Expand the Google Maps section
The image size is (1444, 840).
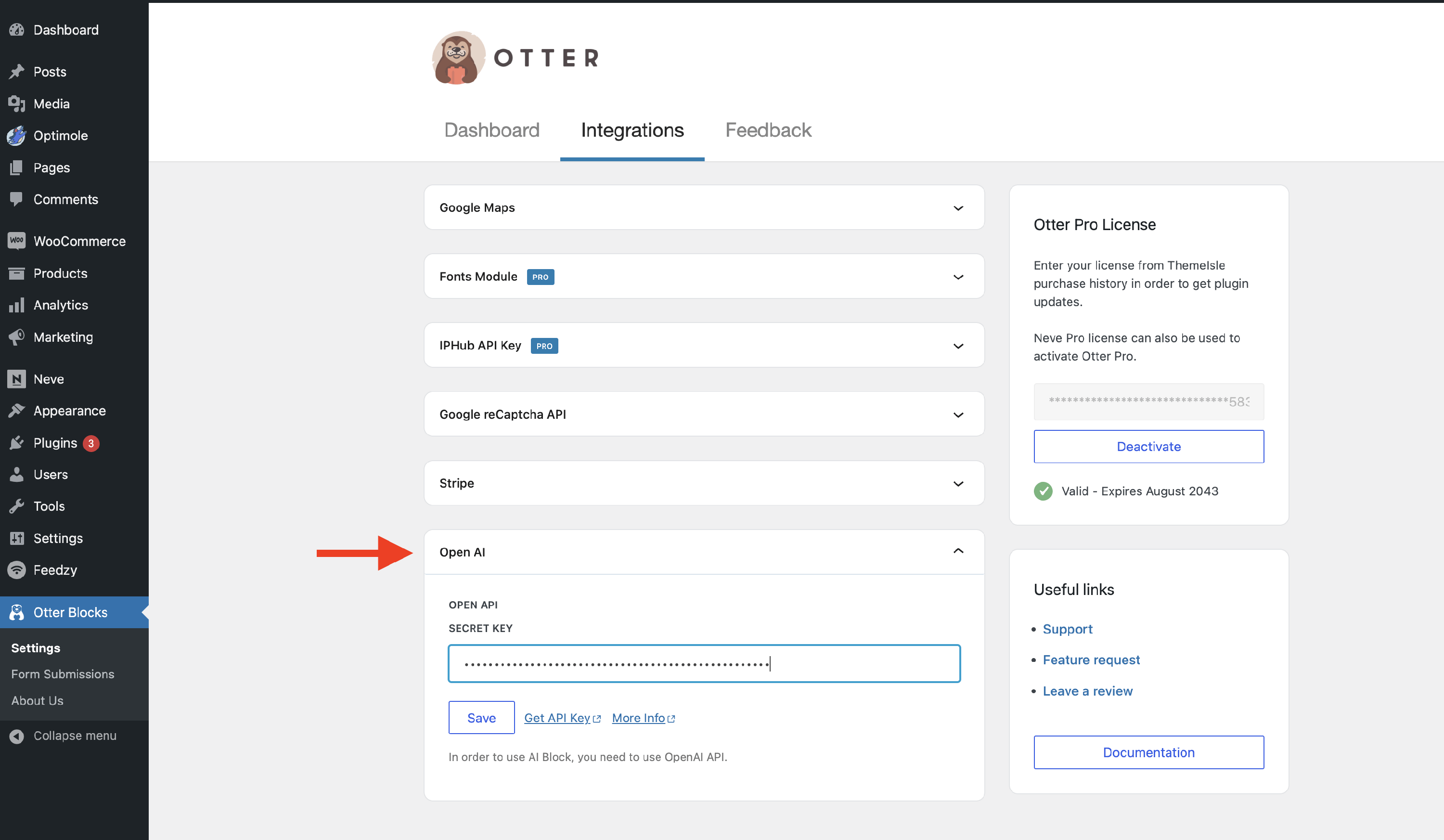[x=704, y=207]
